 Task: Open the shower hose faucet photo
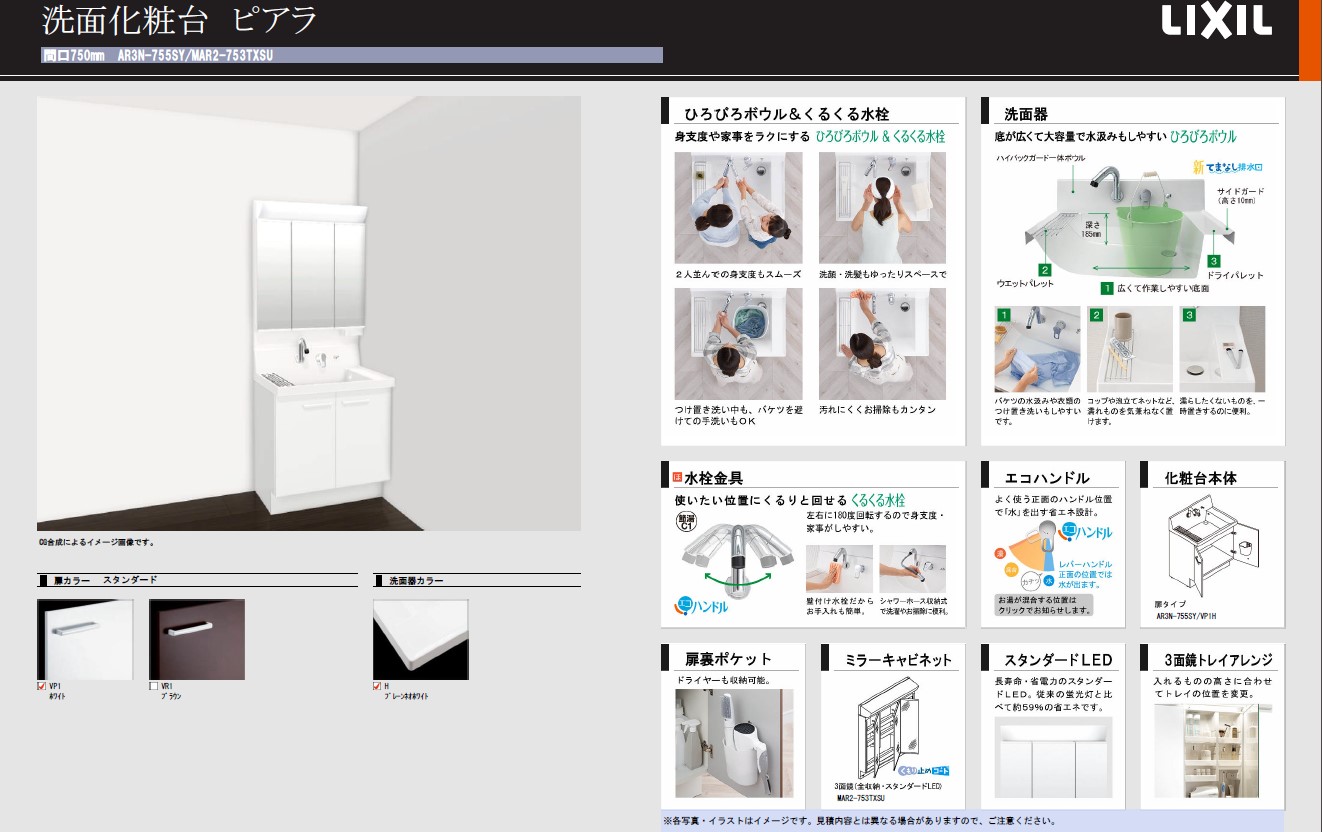click(x=912, y=569)
